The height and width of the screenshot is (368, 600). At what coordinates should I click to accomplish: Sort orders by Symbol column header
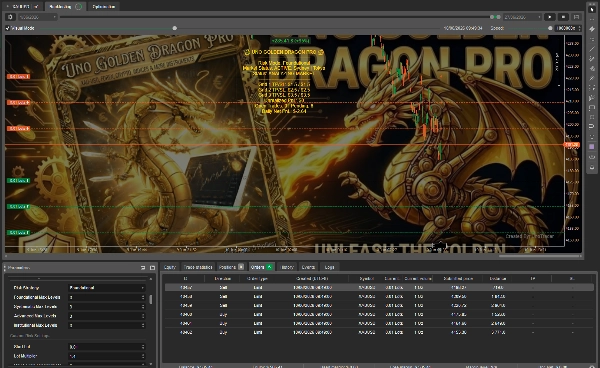[x=366, y=278]
